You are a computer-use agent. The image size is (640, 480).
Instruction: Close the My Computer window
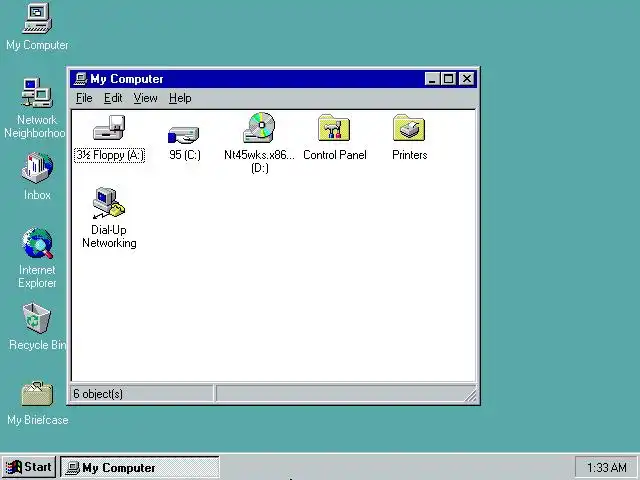point(467,79)
